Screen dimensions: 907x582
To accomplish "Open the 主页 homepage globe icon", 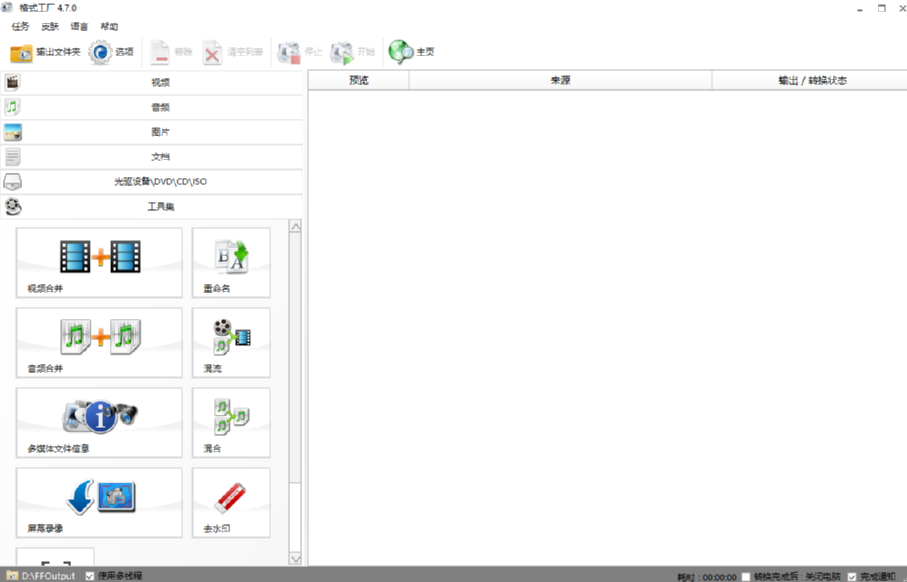I will 401,52.
